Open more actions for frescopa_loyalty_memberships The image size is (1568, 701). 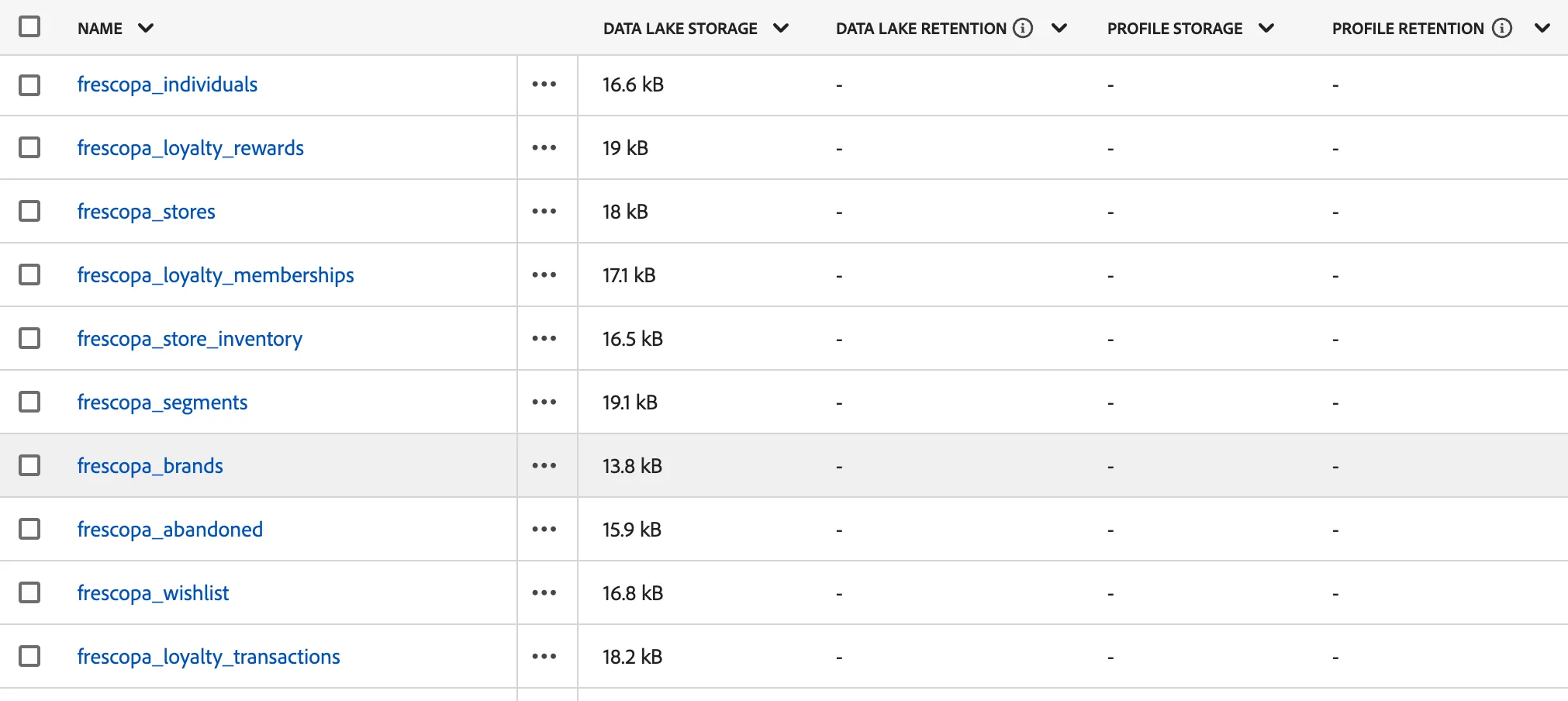(x=544, y=275)
